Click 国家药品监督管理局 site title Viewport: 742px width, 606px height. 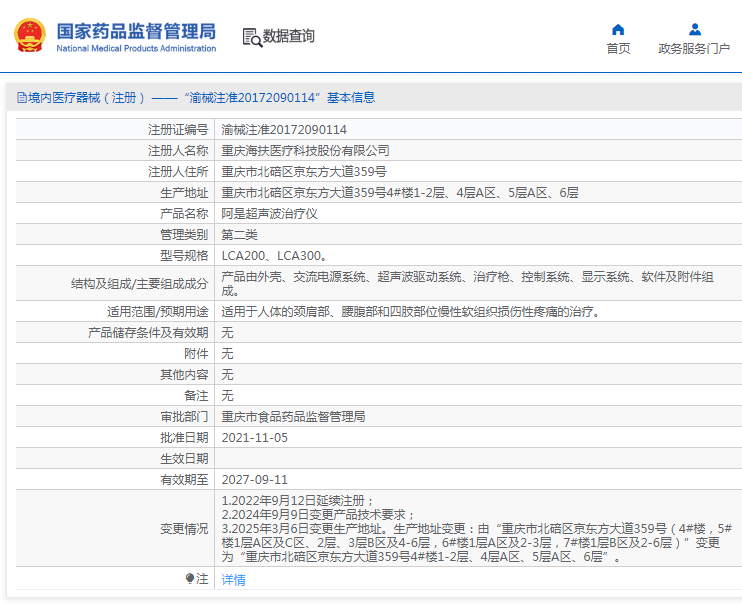coord(136,31)
